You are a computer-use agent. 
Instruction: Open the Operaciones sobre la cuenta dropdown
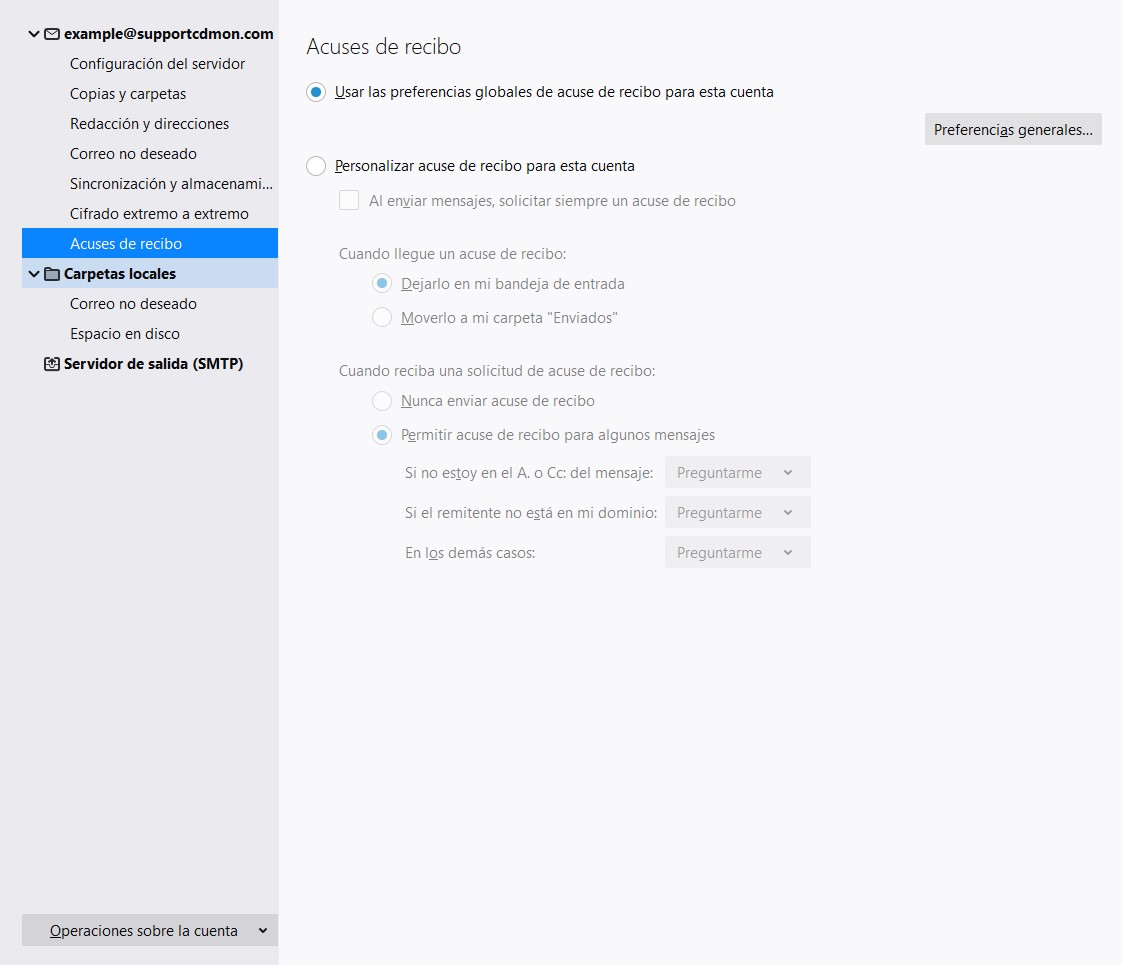point(150,931)
